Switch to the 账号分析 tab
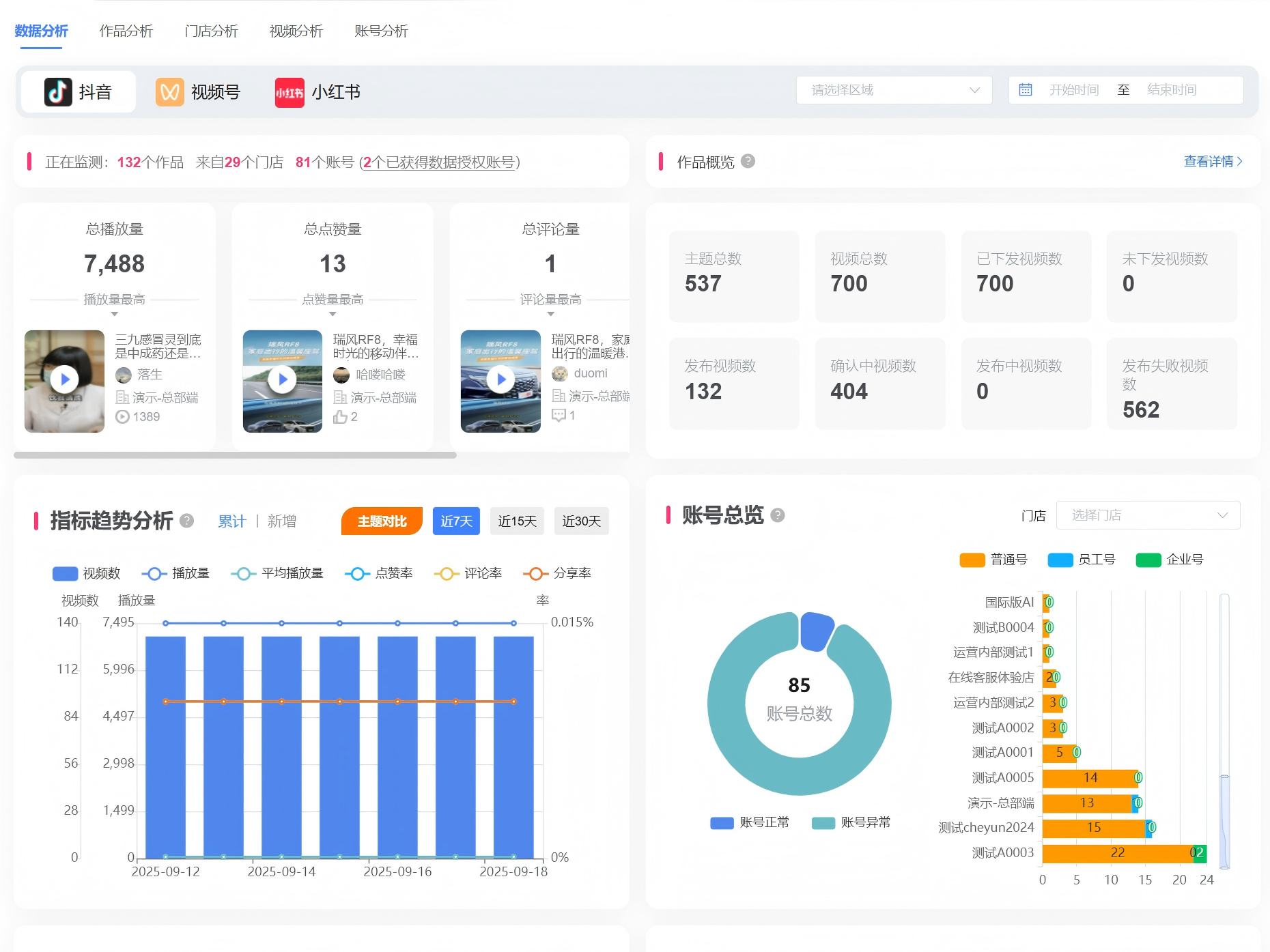This screenshot has height=952, width=1270. click(380, 31)
